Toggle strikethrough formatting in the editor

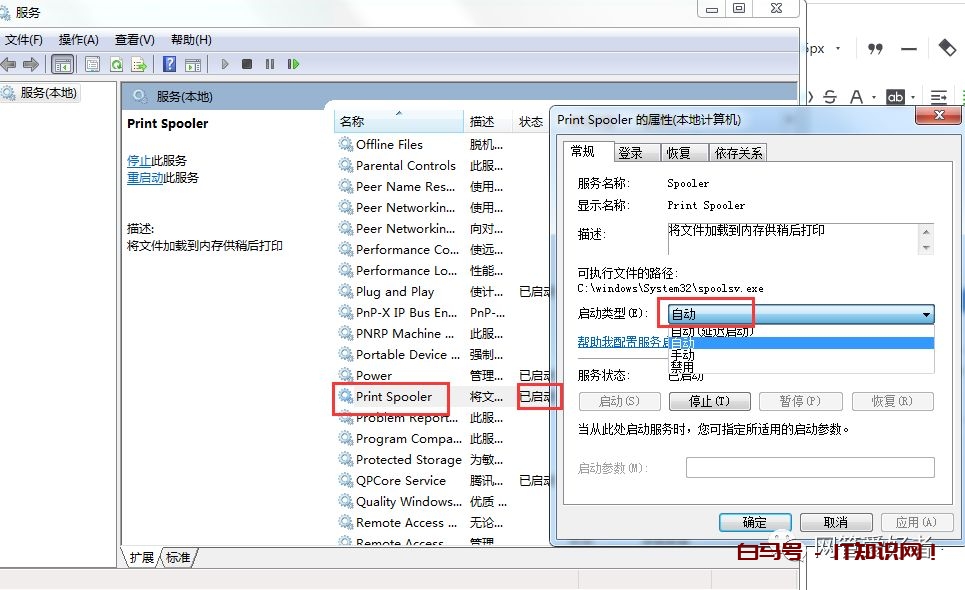click(829, 97)
